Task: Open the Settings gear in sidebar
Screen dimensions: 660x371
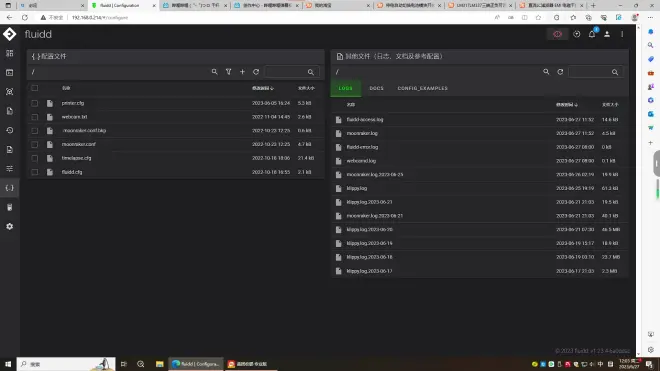Action: click(10, 227)
